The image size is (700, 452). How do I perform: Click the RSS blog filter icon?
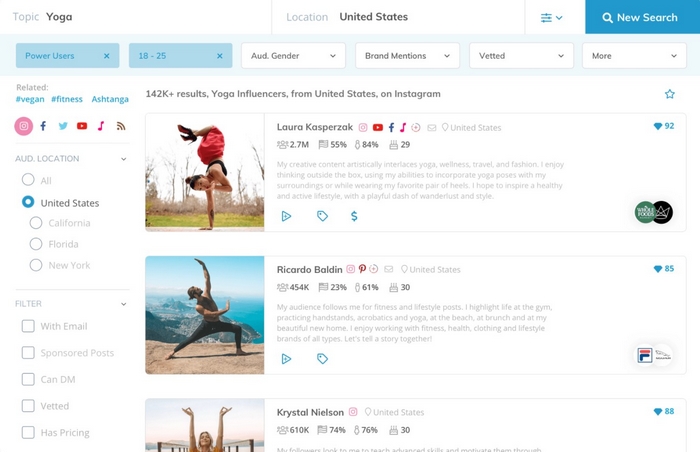coord(121,126)
